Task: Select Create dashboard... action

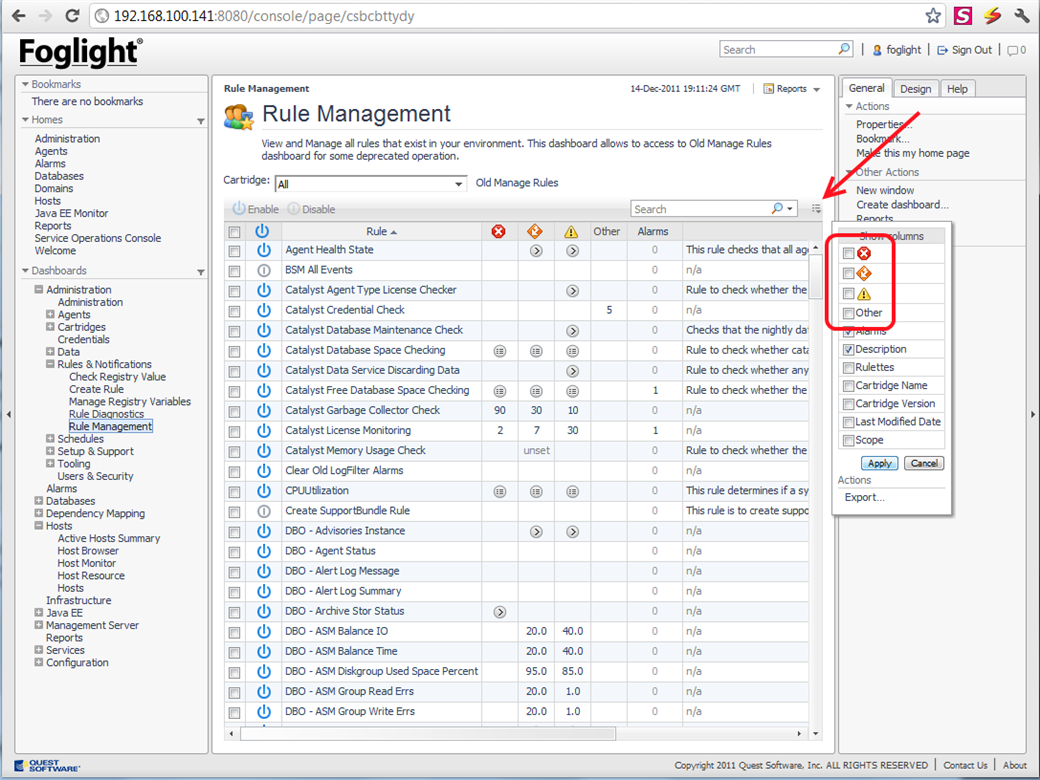Action: coord(902,205)
